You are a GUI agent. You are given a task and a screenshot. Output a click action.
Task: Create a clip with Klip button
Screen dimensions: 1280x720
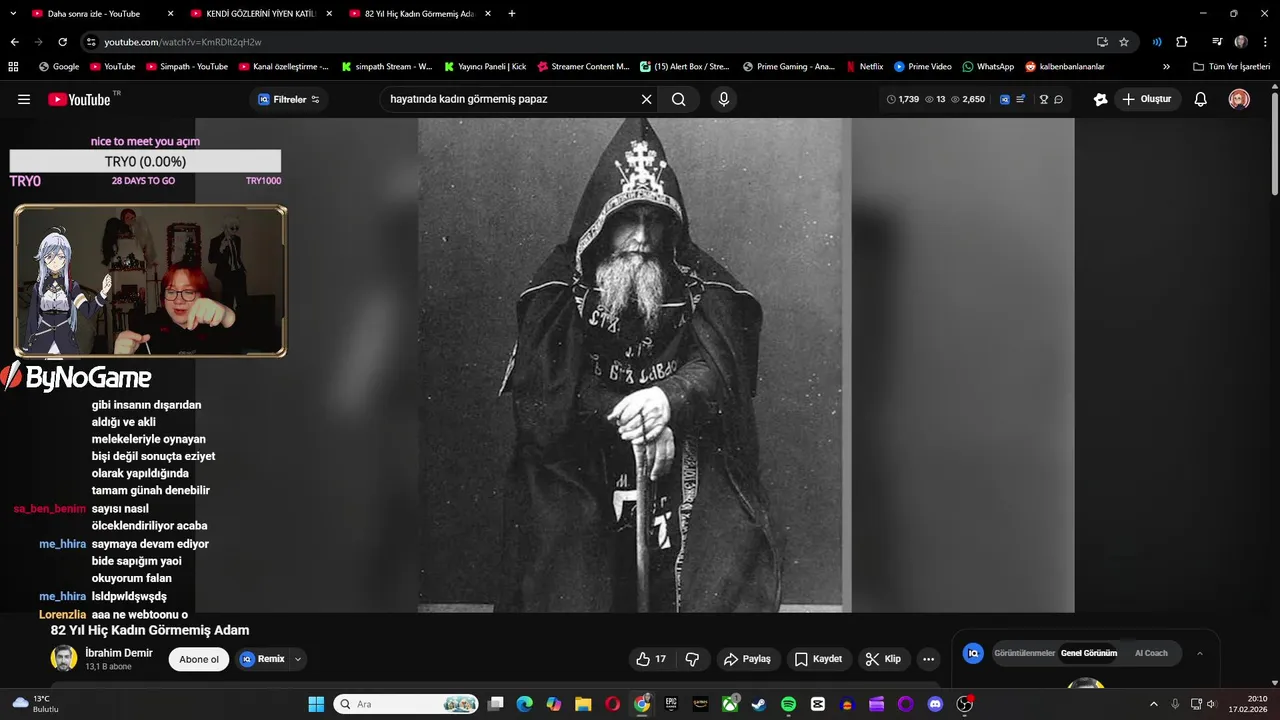[x=883, y=659]
